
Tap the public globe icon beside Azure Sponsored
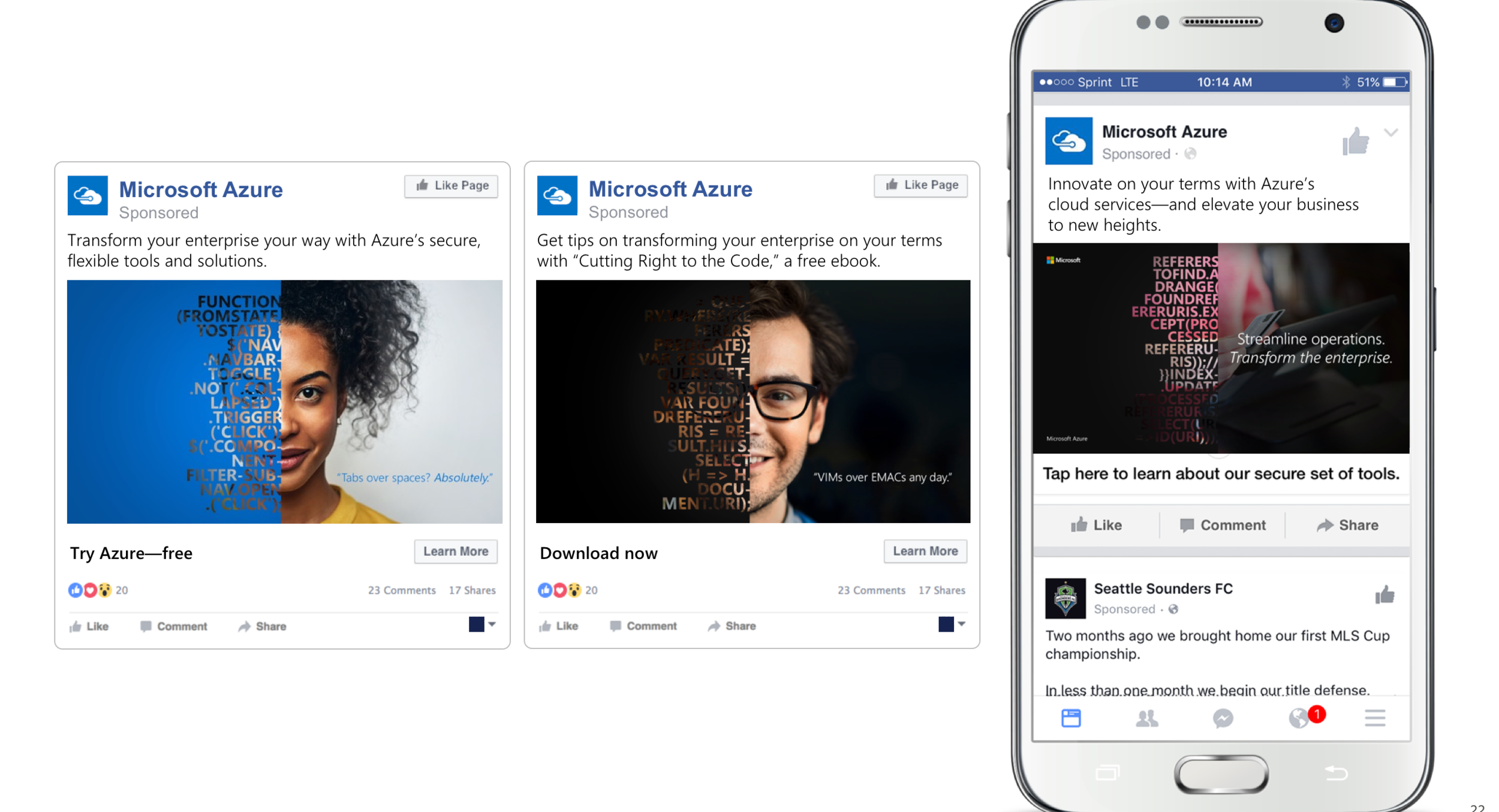pos(1190,154)
